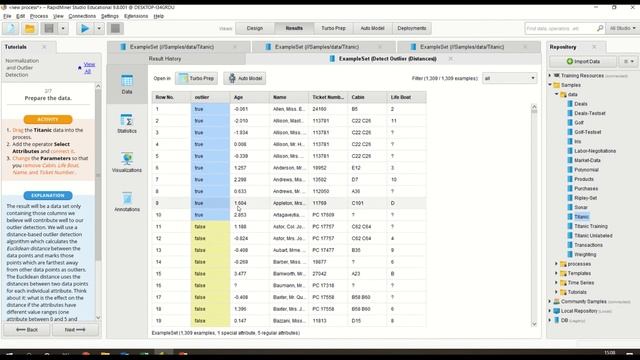The height and width of the screenshot is (360, 640).
Task: Select the Transactions dataset in repository
Action: pos(588,245)
